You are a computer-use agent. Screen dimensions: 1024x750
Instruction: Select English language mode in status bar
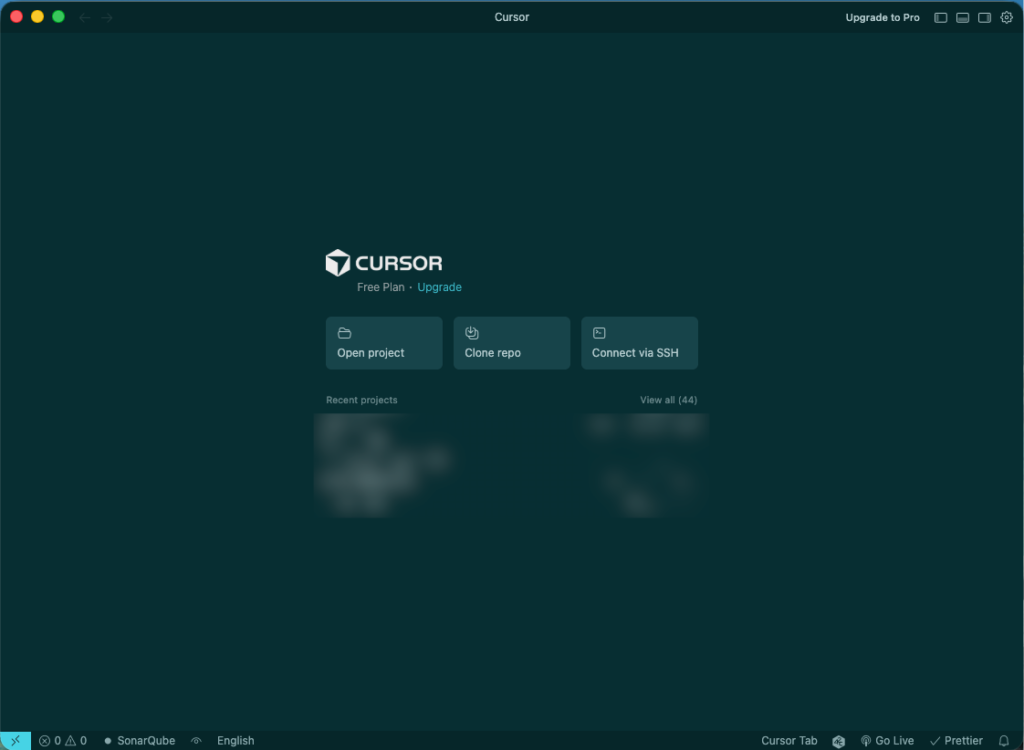235,741
